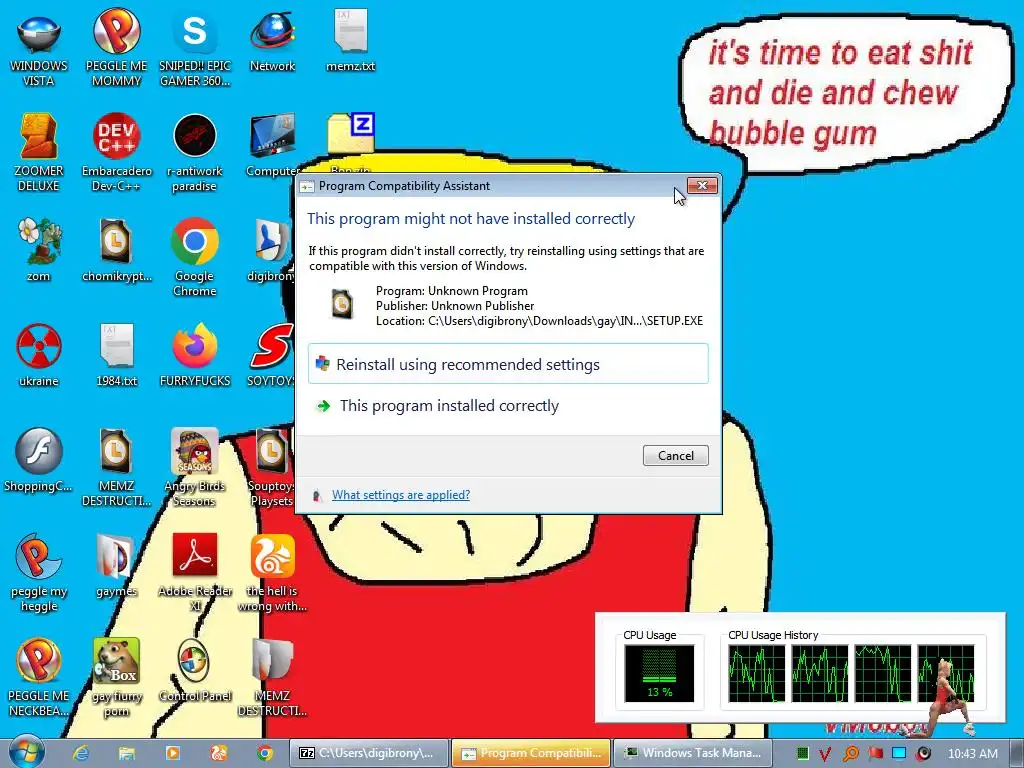The image size is (1024, 768).
Task: Open the ShoppingC... Flash icon
Action: click(x=39, y=460)
